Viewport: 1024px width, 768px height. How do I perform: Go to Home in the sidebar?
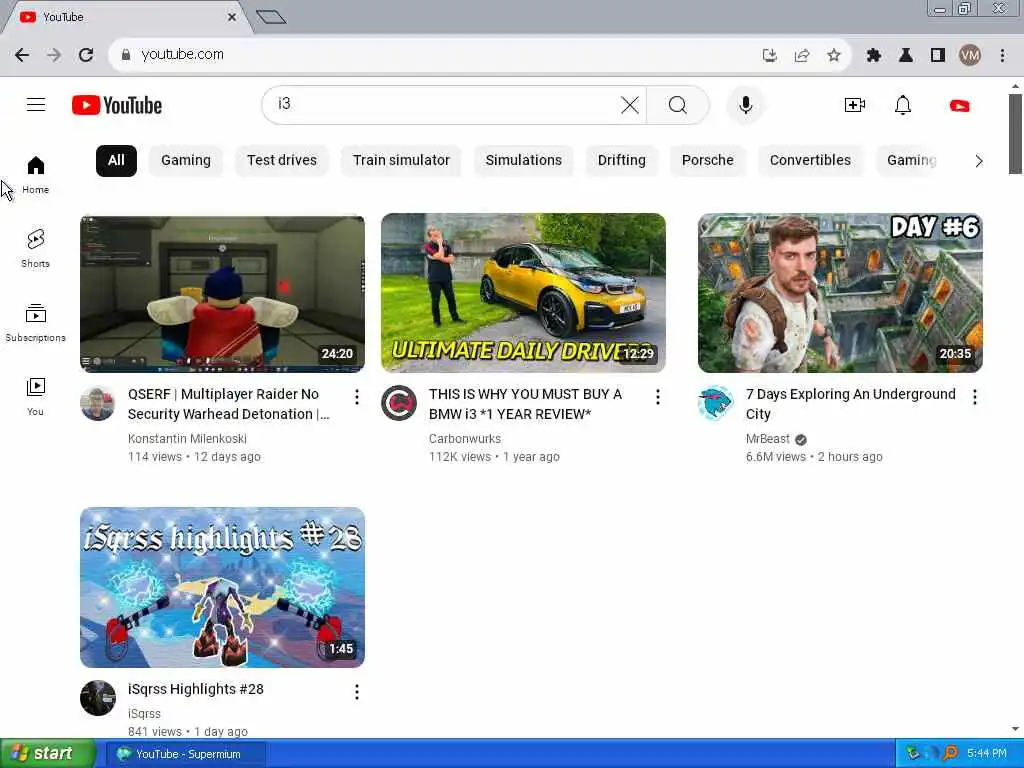[x=35, y=174]
